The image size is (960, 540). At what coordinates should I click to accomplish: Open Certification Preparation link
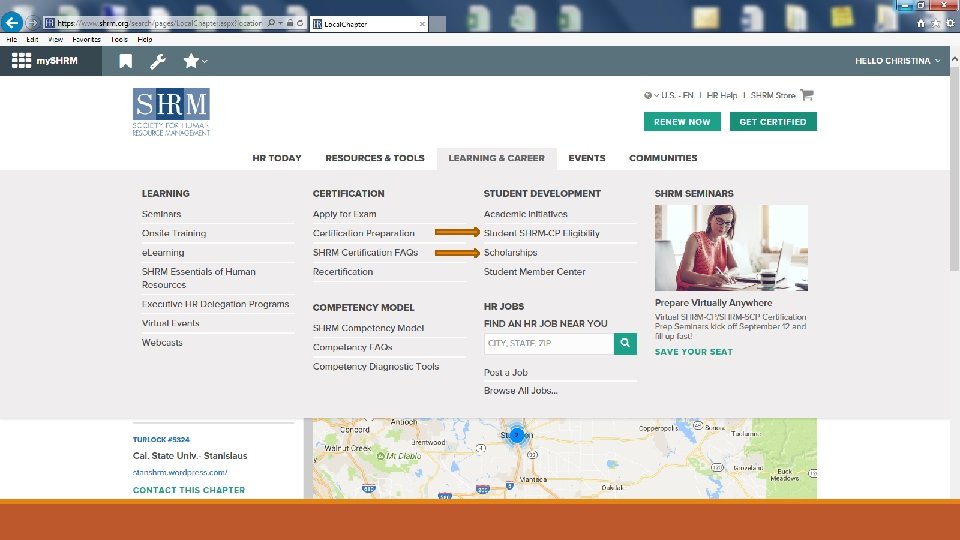[364, 233]
